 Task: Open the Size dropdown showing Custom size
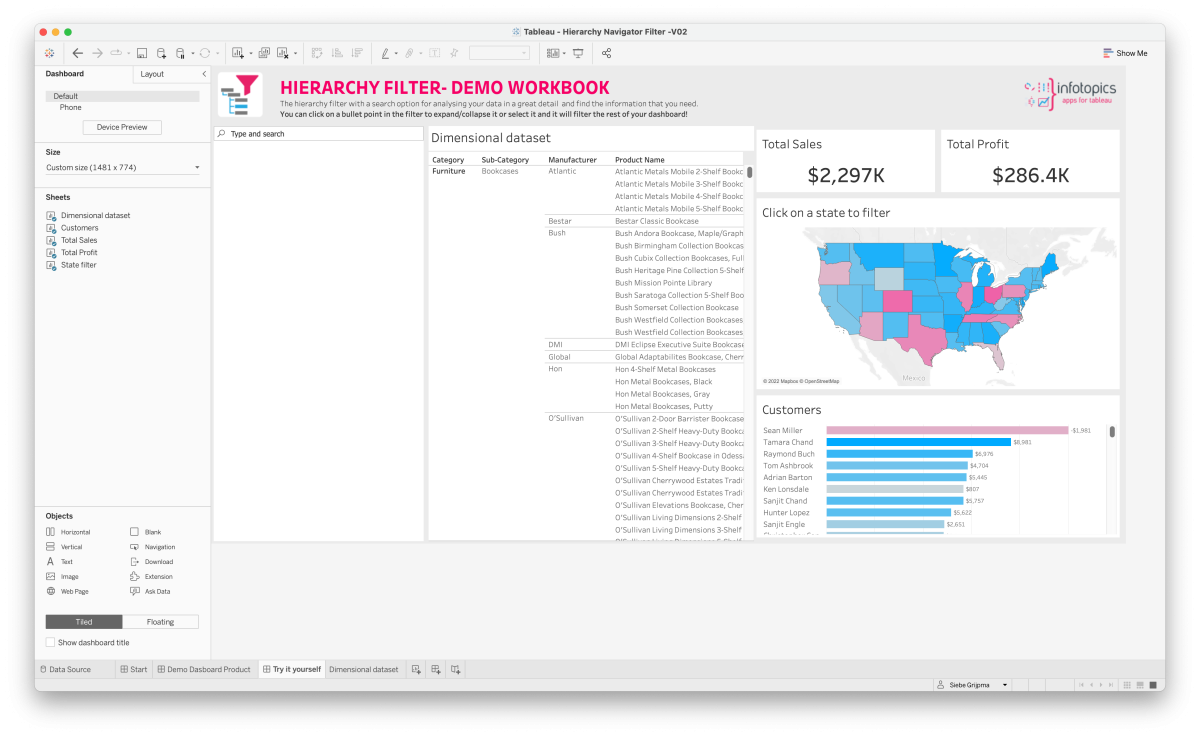pos(123,165)
